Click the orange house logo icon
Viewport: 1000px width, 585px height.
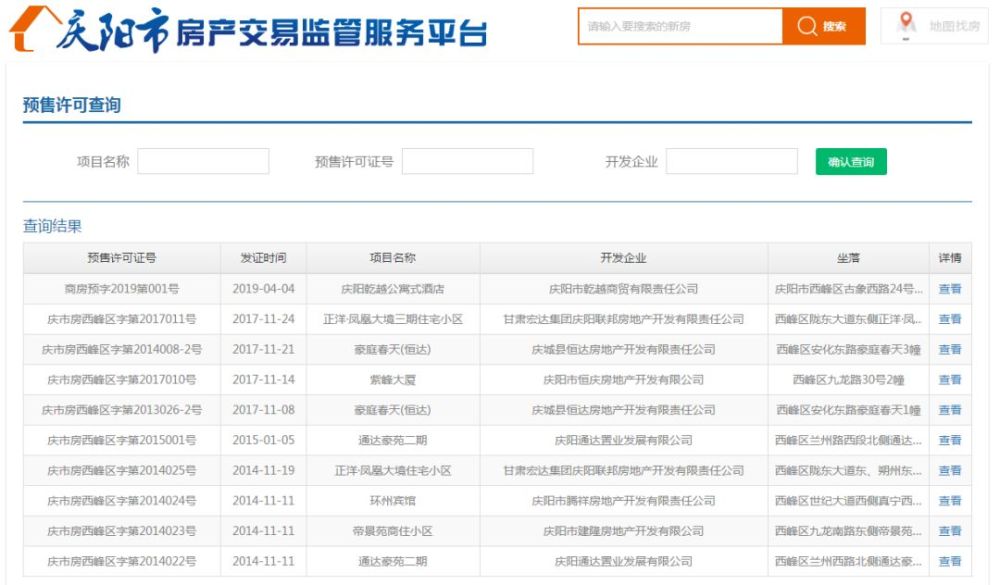(36, 29)
